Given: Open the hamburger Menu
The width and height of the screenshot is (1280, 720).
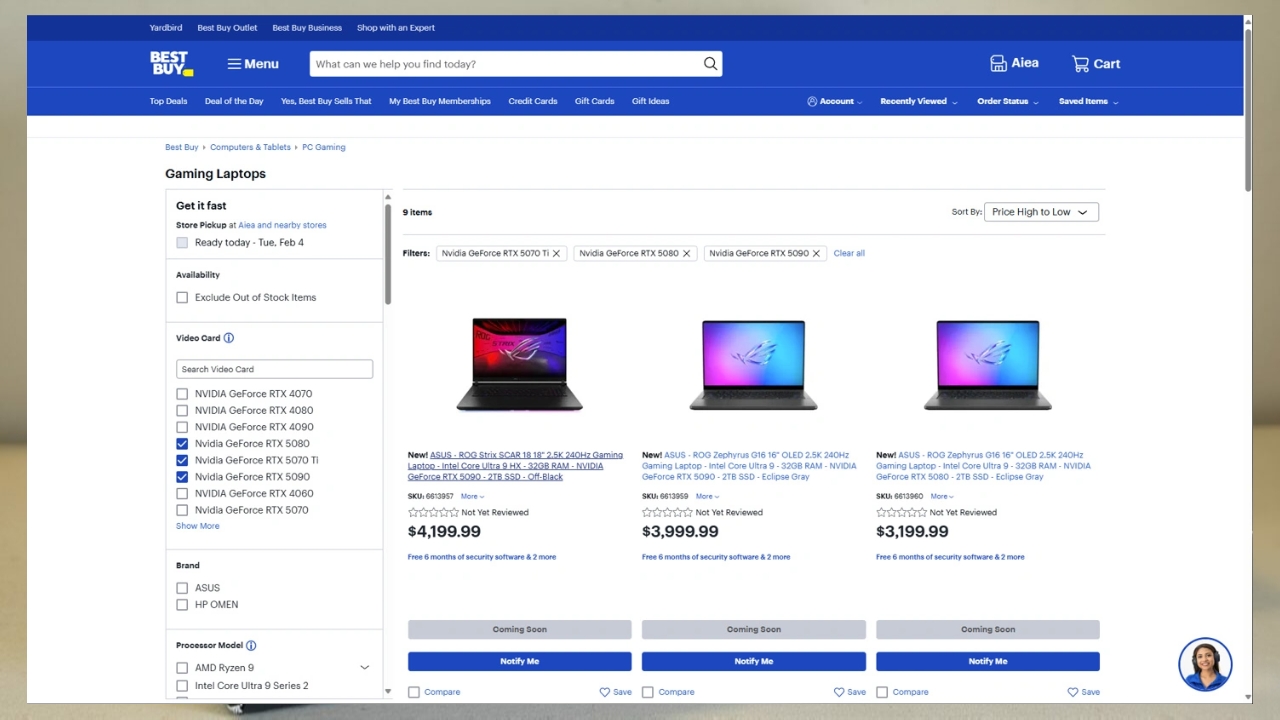Looking at the screenshot, I should point(253,64).
